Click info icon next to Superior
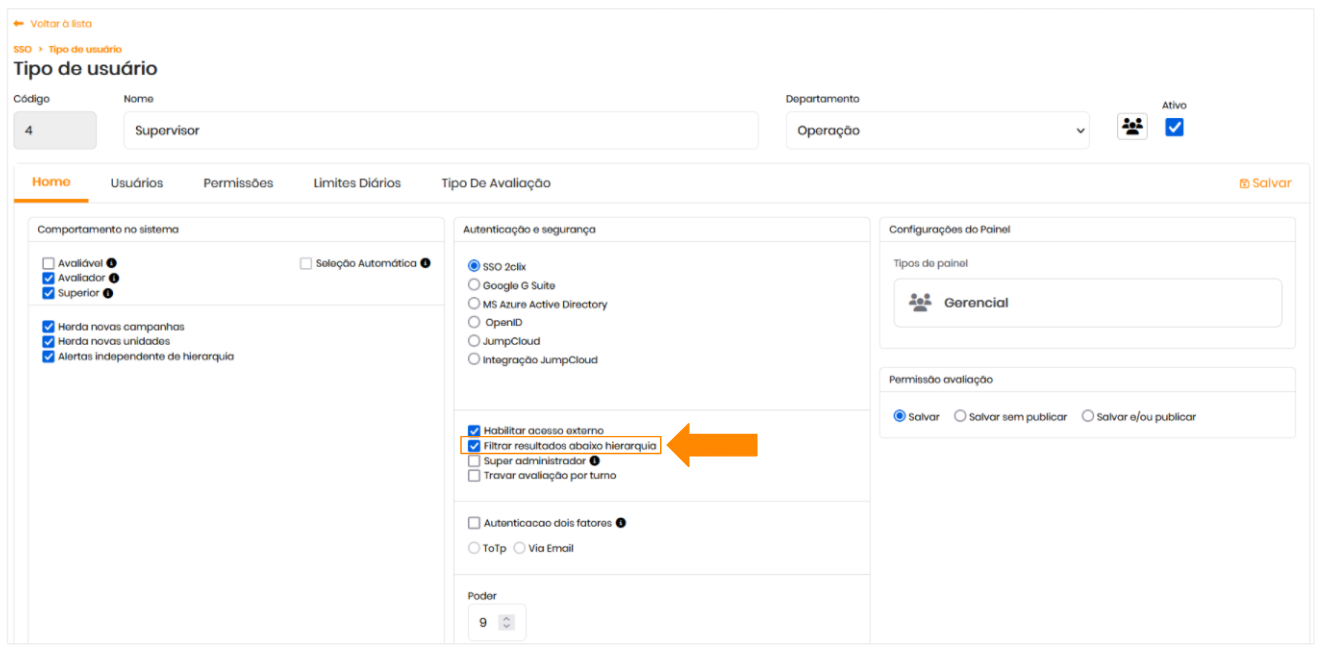 click(x=108, y=293)
